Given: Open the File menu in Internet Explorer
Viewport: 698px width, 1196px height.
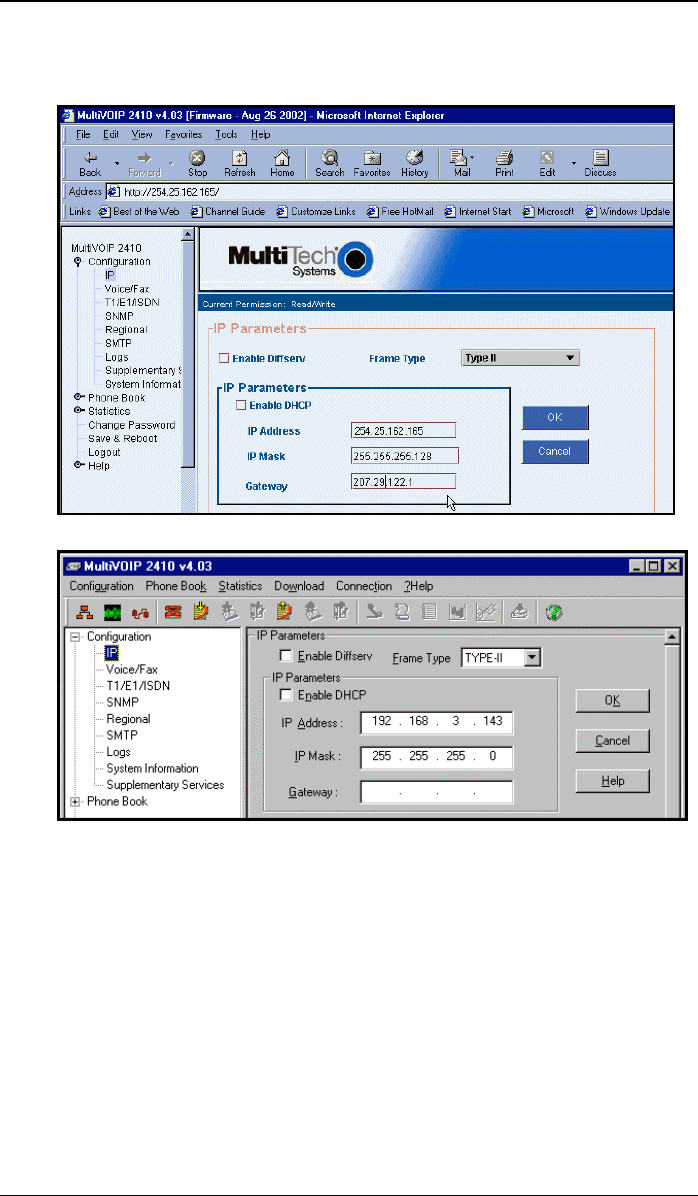Looking at the screenshot, I should pos(83,134).
